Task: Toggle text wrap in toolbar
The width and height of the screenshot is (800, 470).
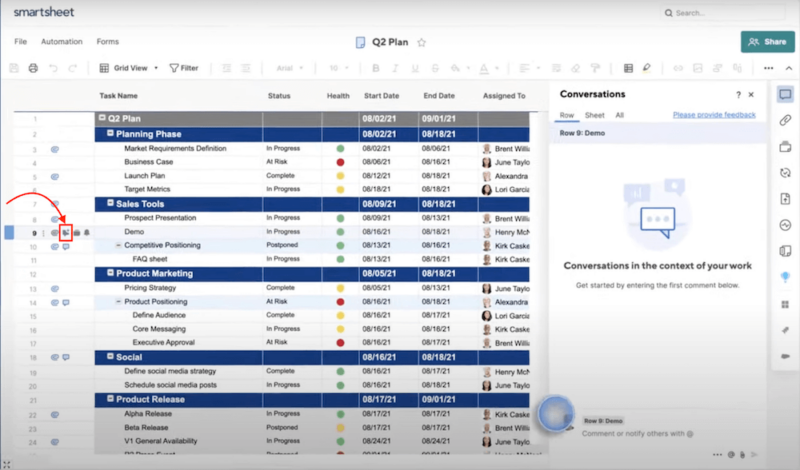Action: [556, 68]
